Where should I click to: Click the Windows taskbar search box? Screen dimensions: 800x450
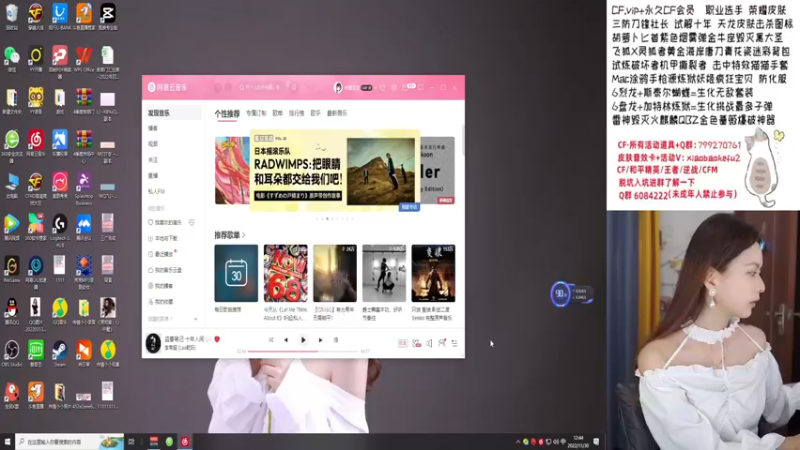pos(69,442)
